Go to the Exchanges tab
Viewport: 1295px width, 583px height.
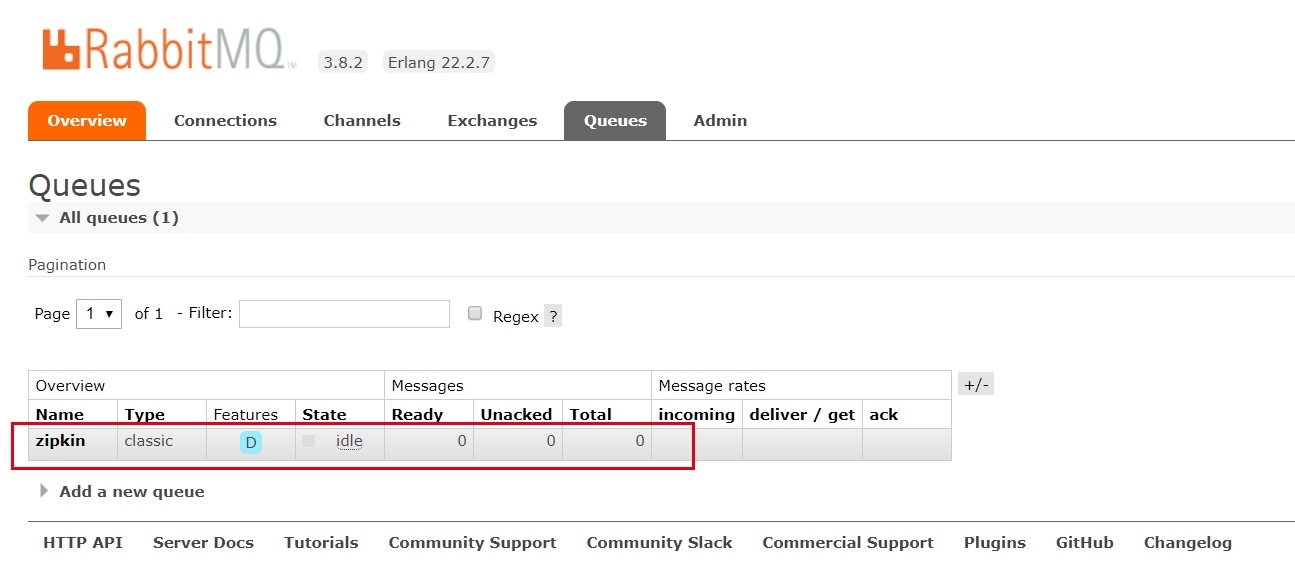[x=491, y=120]
